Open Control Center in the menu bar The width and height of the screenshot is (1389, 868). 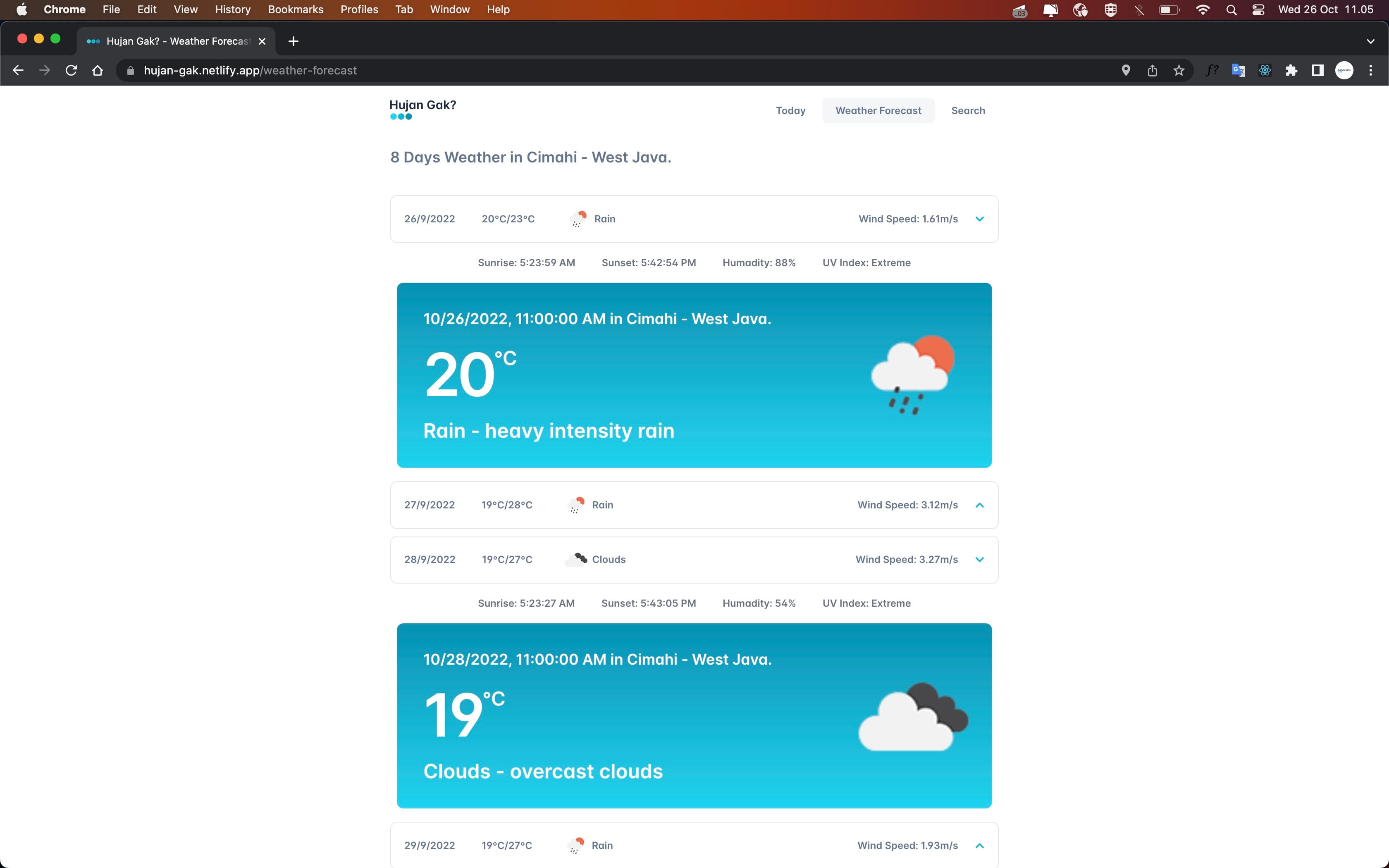pyautogui.click(x=1258, y=10)
